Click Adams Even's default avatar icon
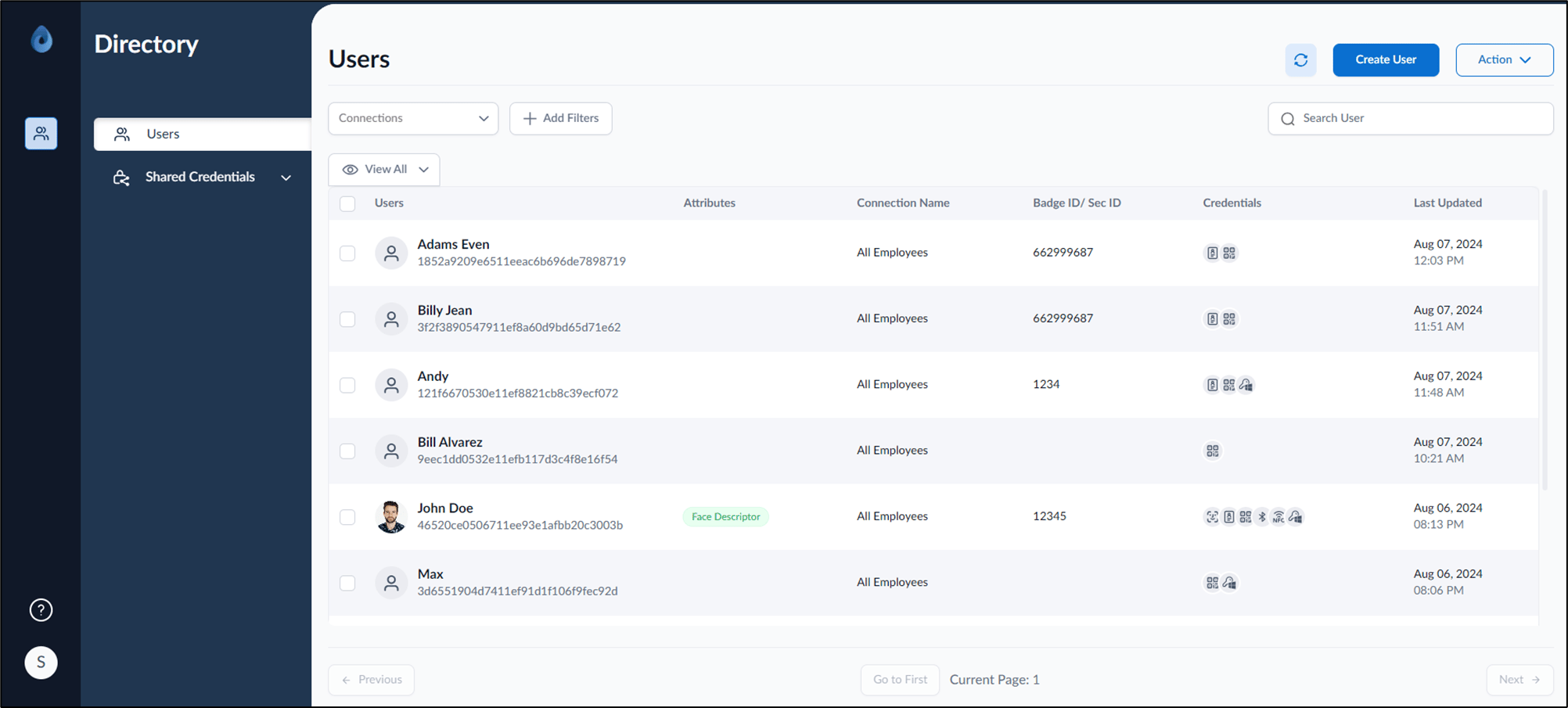Image resolution: width=1568 pixels, height=708 pixels. 391,253
